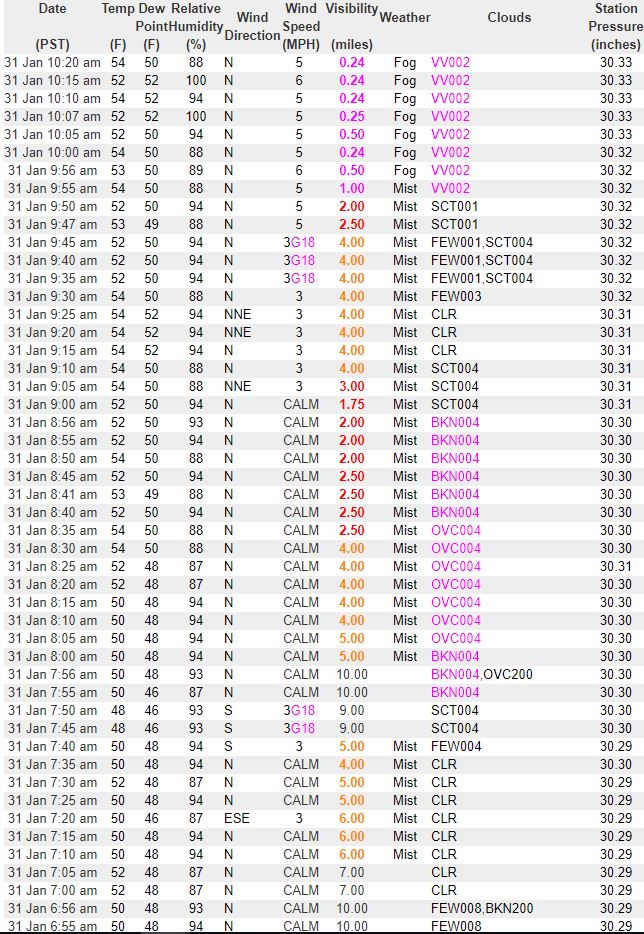Click ESE wind direction in the 7:20 am row
Image resolution: width=644 pixels, height=934 pixels.
[x=237, y=818]
